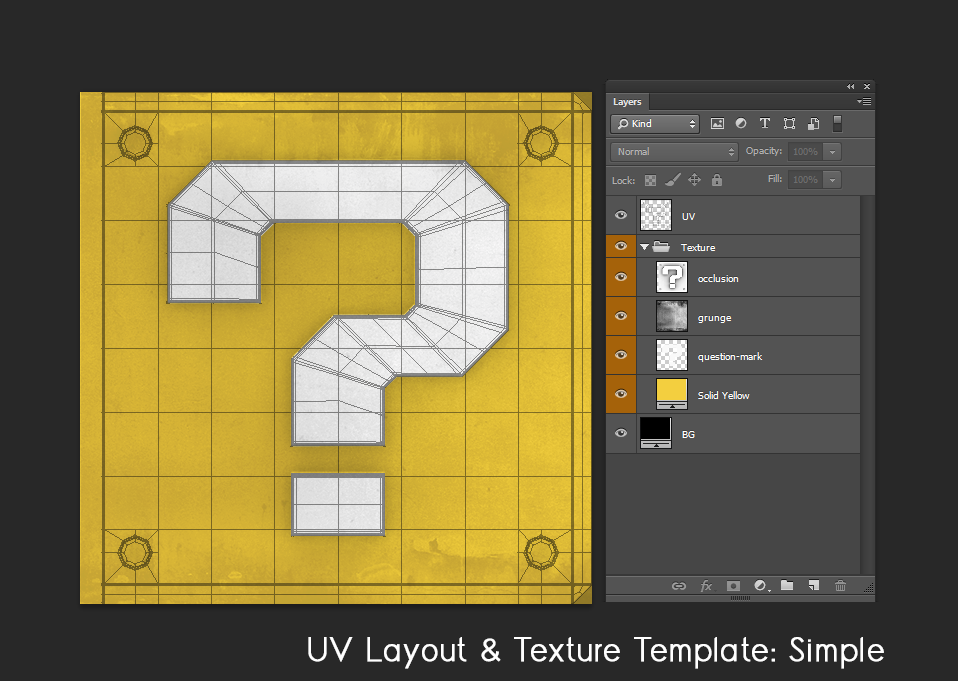Open the Kind filter dropdown
Viewport: 958px width, 681px height.
click(655, 124)
